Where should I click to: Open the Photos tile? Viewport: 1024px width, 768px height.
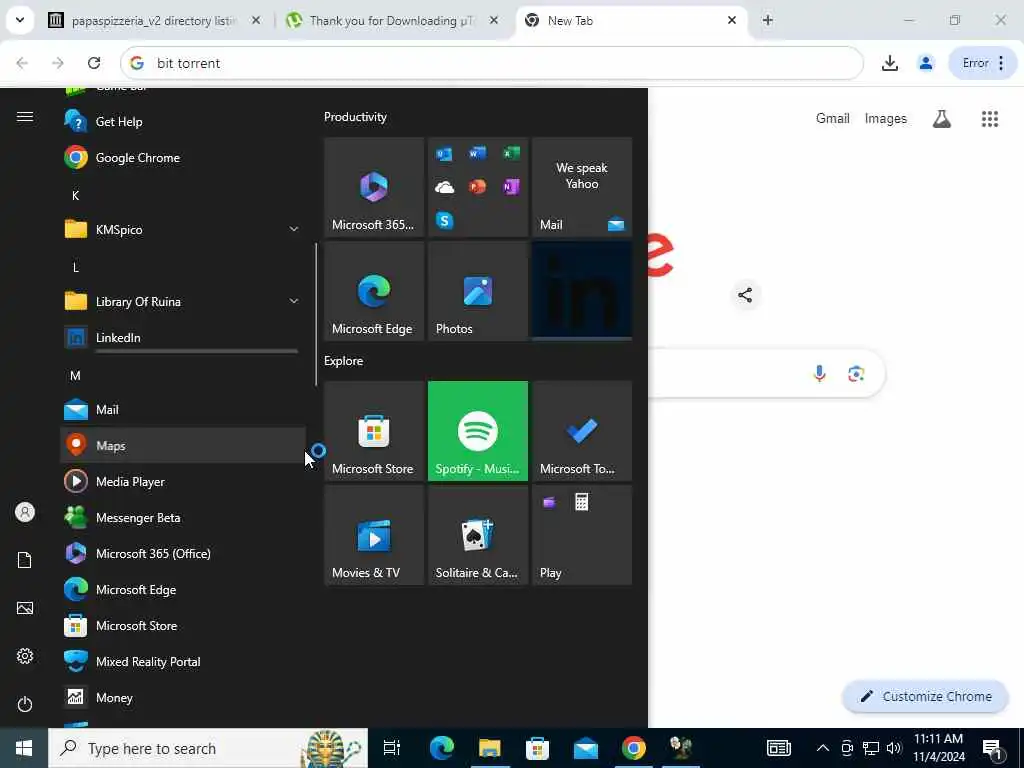pos(477,291)
